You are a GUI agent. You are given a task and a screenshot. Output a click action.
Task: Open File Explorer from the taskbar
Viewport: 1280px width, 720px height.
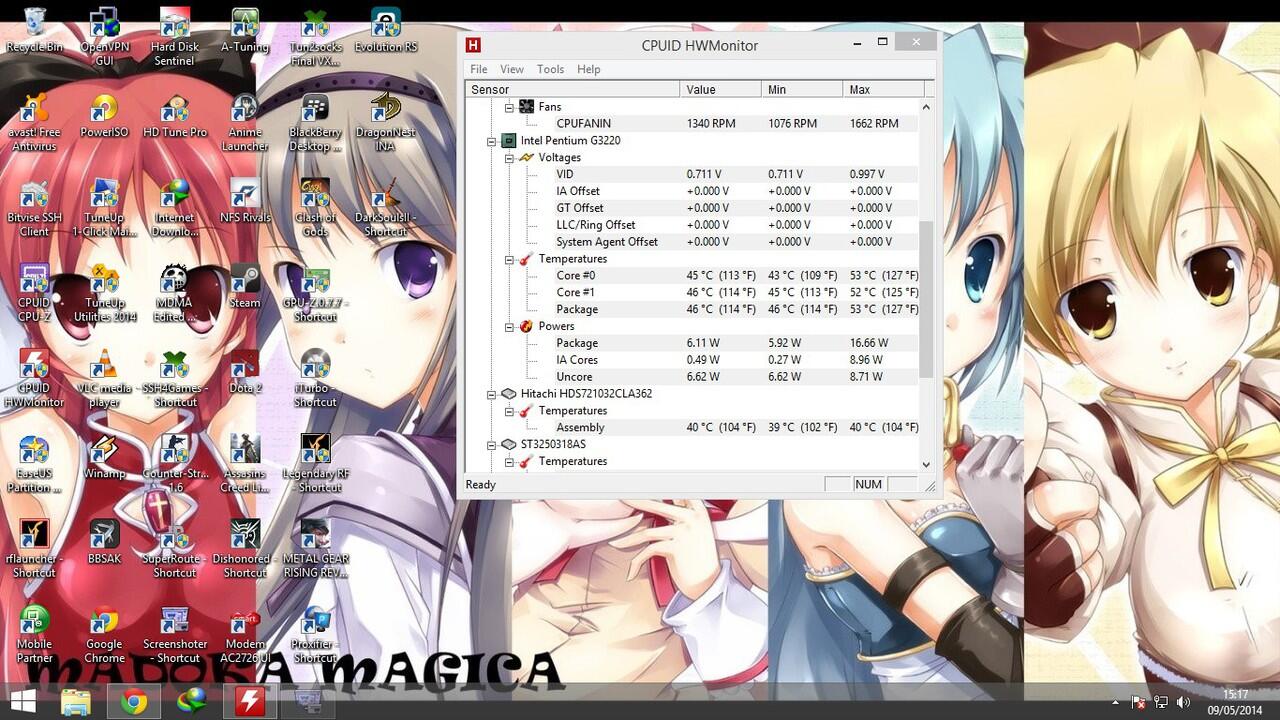76,702
